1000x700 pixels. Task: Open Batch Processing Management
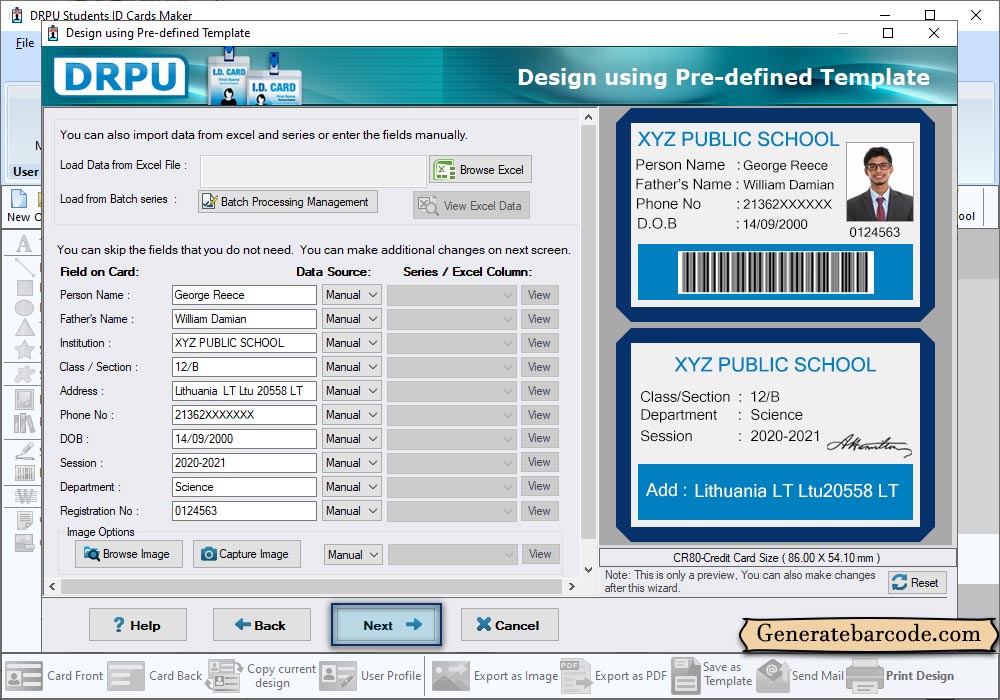point(288,201)
